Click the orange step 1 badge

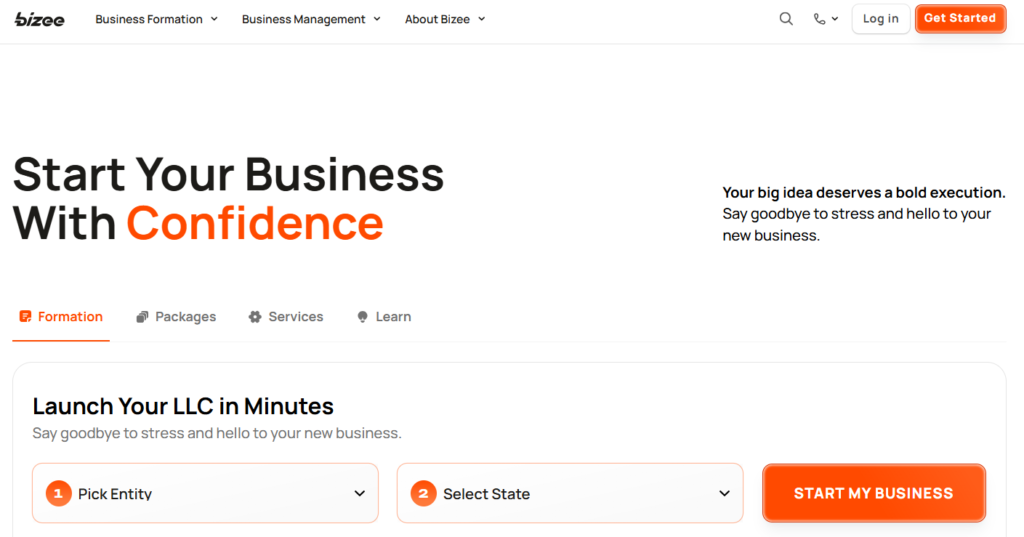[58, 493]
